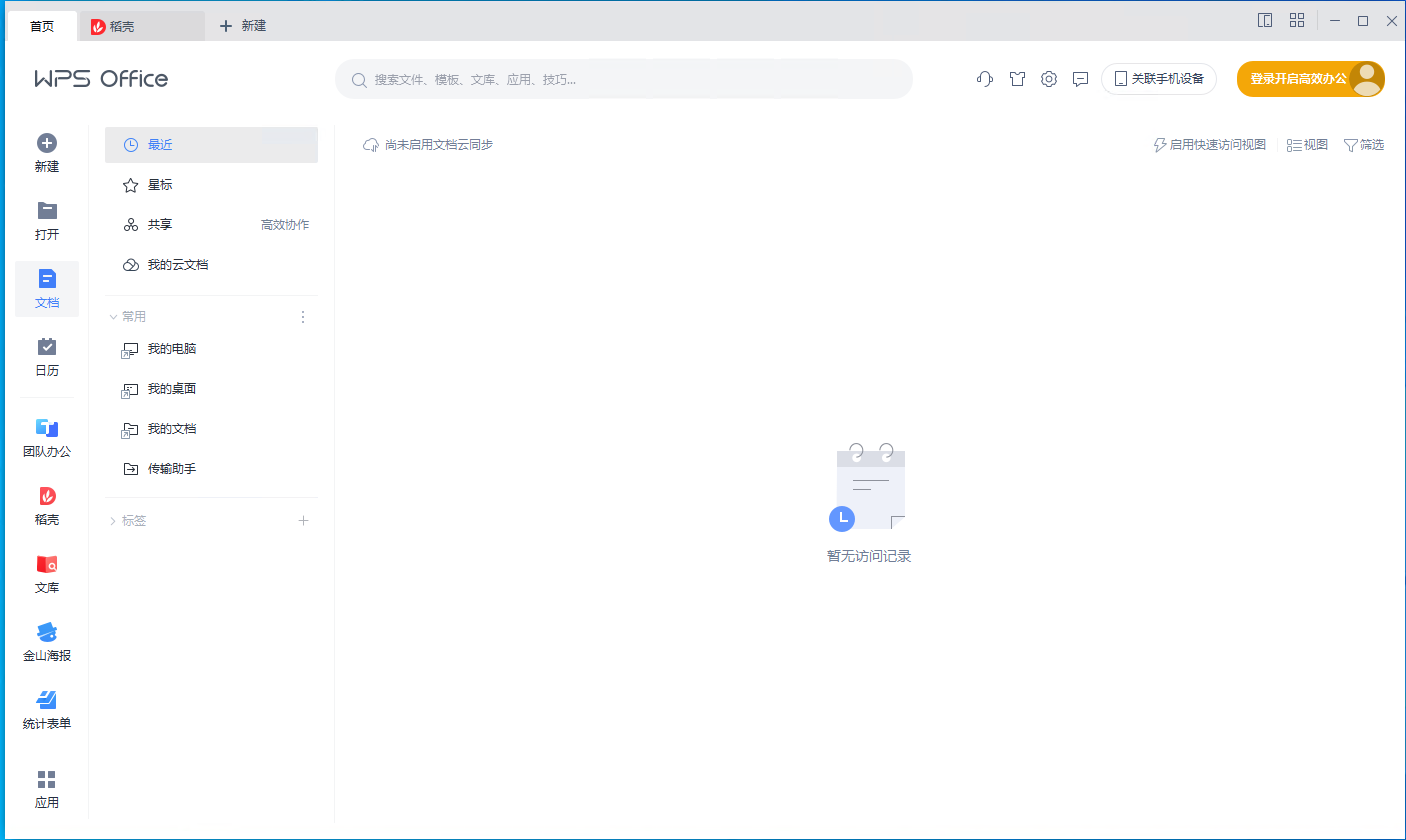
Task: Open the 日历 calendar icon
Action: coord(47,346)
